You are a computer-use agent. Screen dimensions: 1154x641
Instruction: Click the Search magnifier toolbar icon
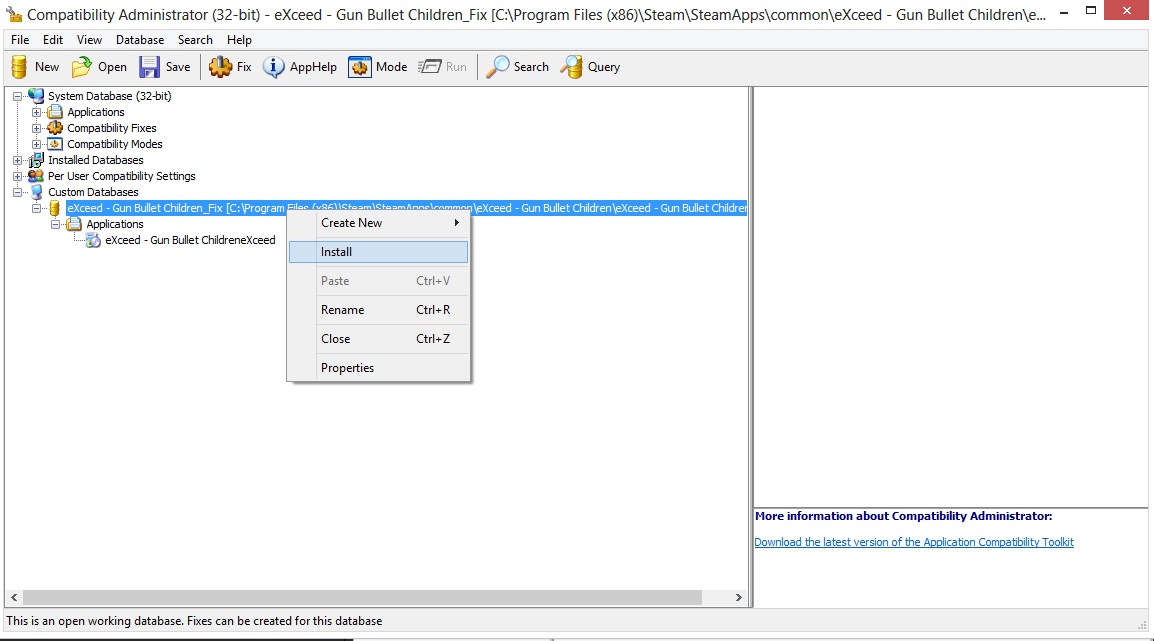[498, 67]
